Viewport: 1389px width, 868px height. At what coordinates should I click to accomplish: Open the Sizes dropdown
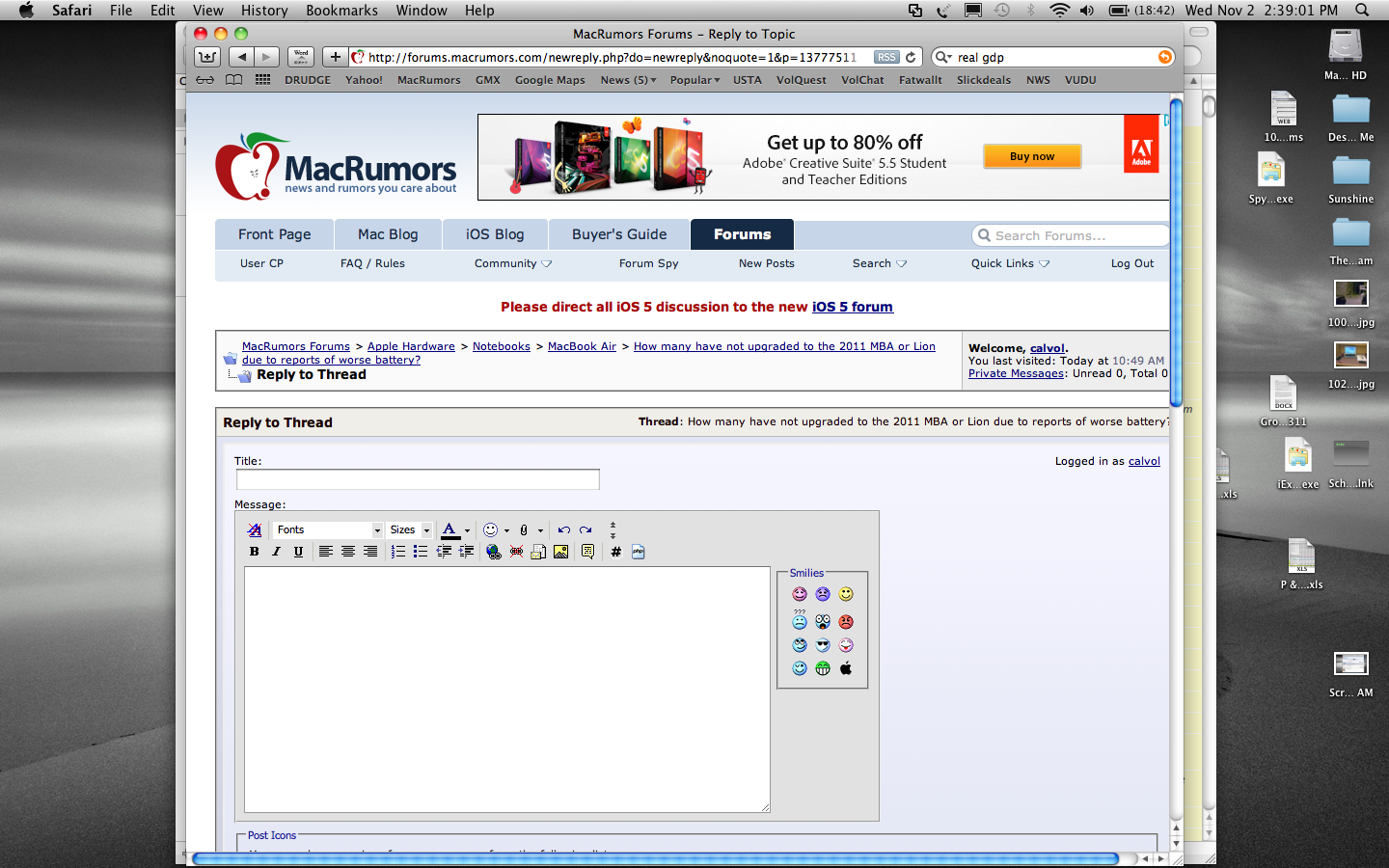[410, 529]
